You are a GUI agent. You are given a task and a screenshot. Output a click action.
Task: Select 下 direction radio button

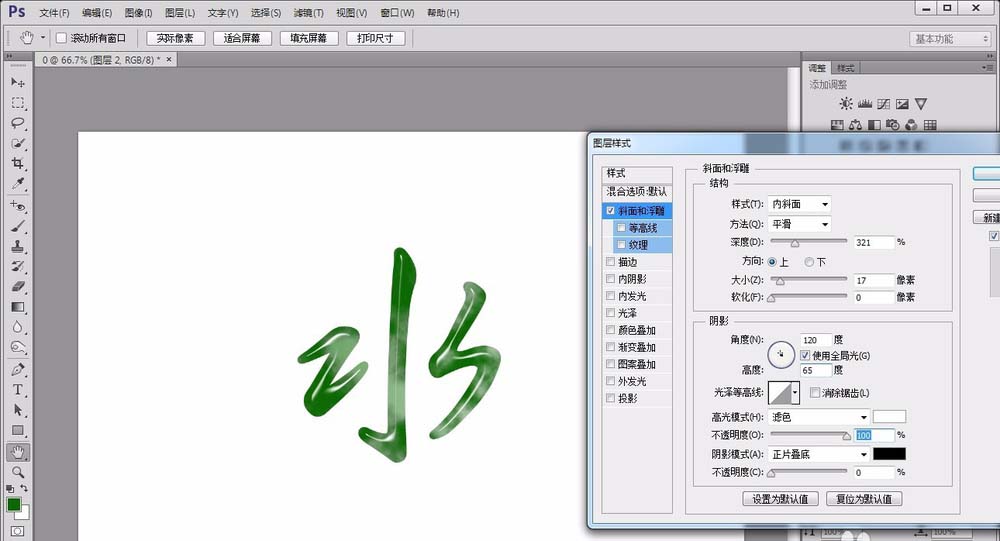[809, 262]
